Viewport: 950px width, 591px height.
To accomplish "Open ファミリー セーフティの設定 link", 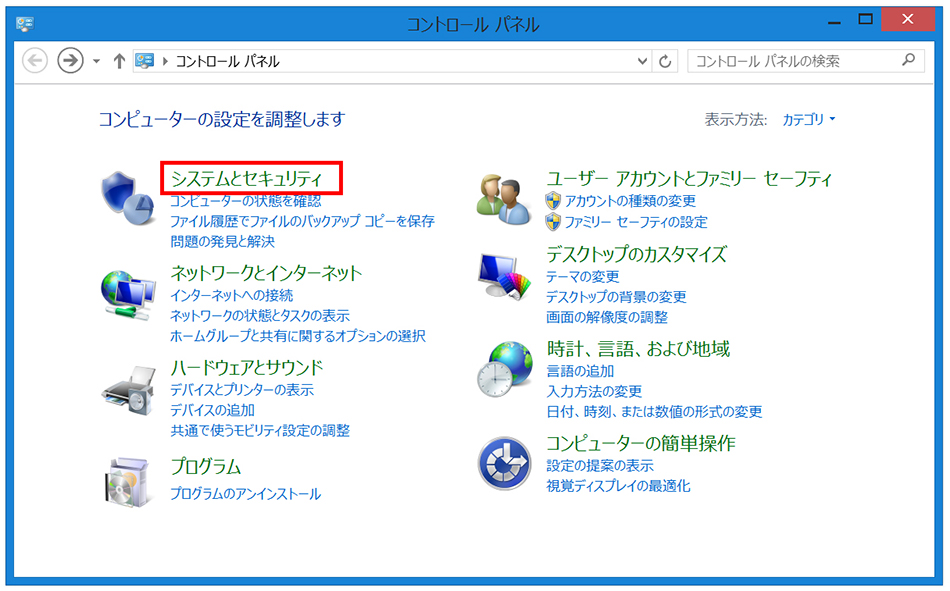I will click(x=636, y=222).
